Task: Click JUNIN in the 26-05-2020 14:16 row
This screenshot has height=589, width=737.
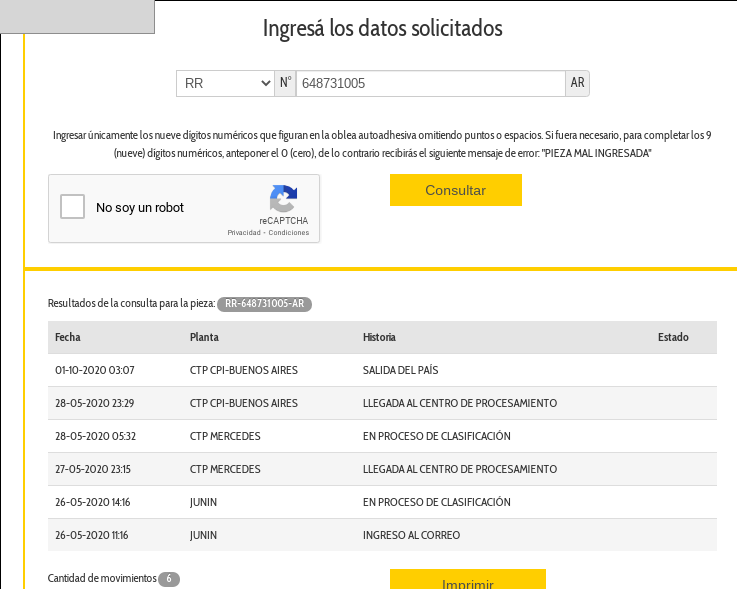Action: [204, 502]
